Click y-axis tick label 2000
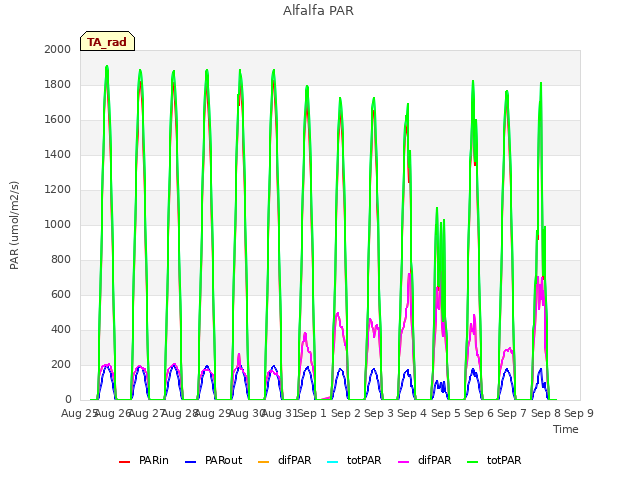Viewport: 640px width, 480px height. [x=58, y=49]
